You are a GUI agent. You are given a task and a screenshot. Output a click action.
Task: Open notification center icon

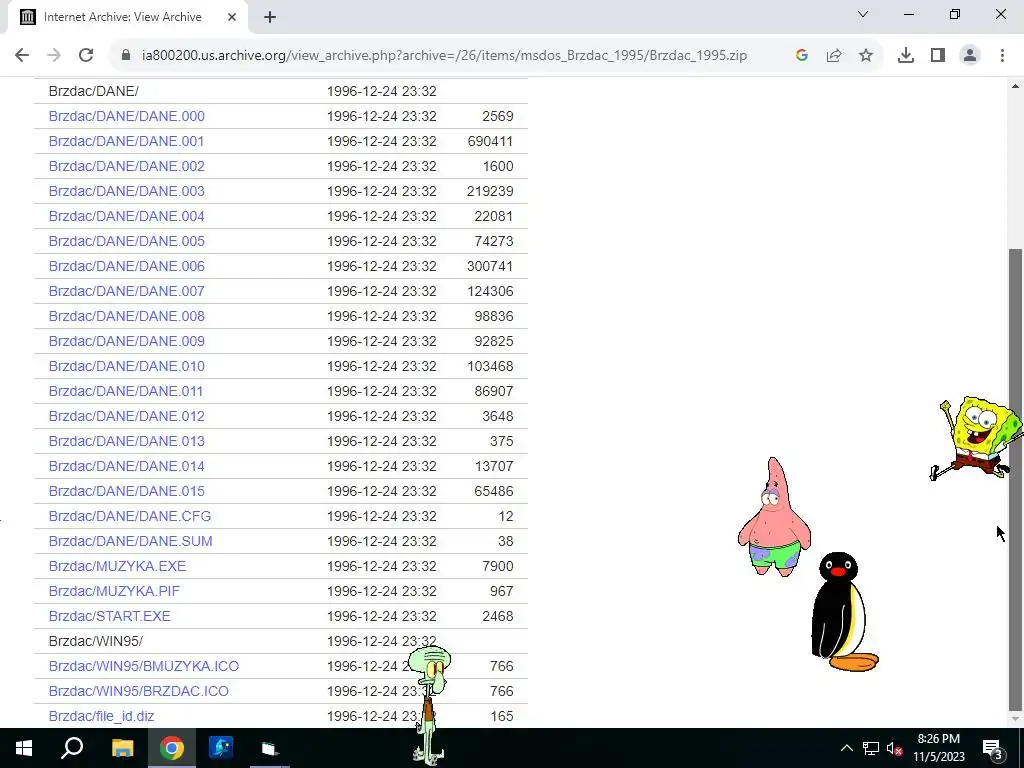(x=992, y=748)
